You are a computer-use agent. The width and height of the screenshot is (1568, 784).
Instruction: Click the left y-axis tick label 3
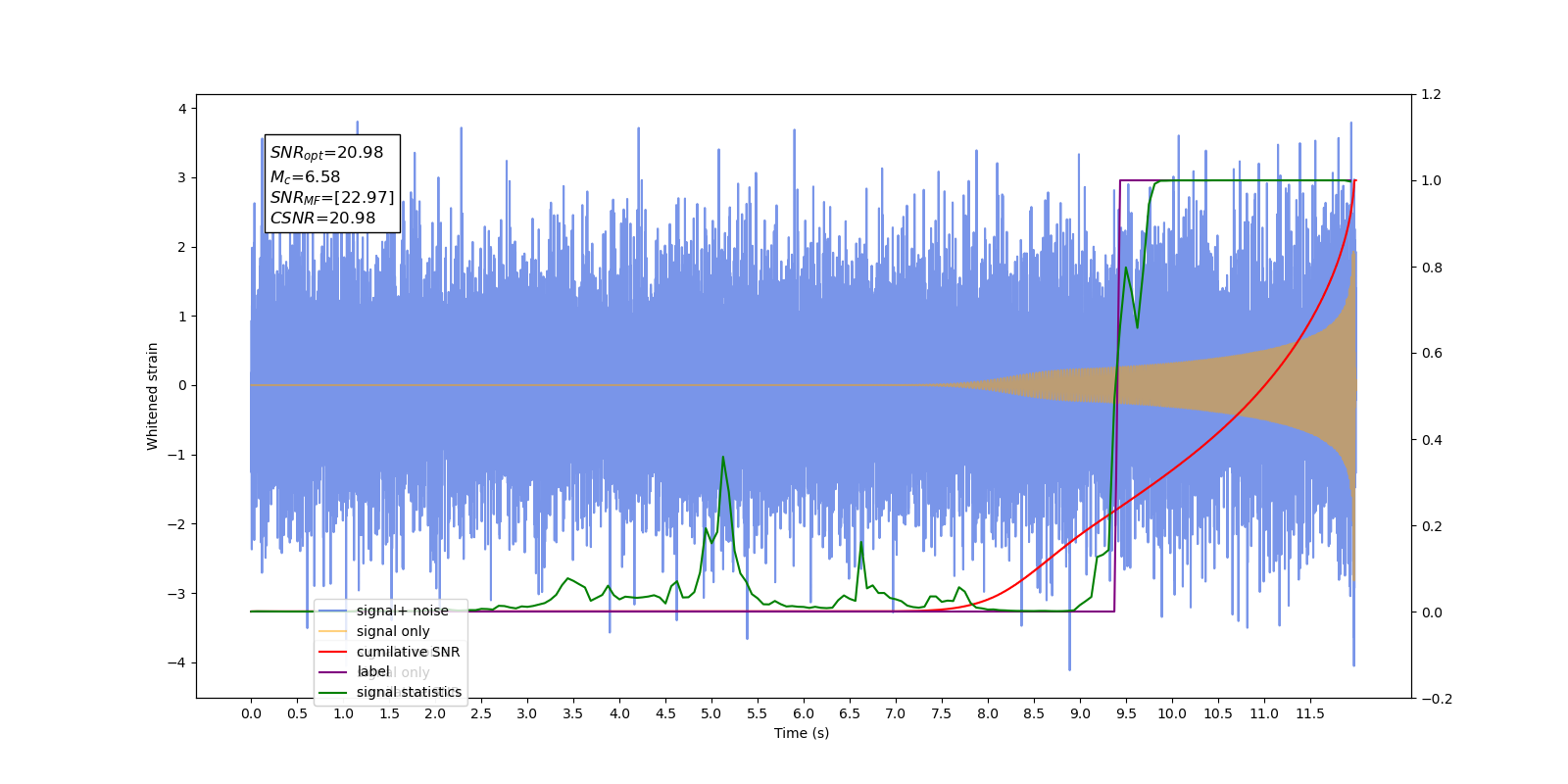[182, 178]
